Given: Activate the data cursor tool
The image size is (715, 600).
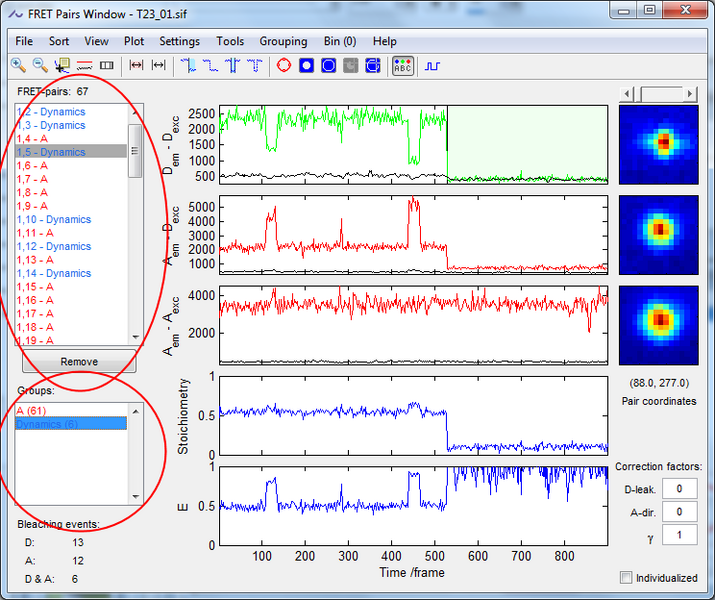Looking at the screenshot, I should click(x=63, y=65).
